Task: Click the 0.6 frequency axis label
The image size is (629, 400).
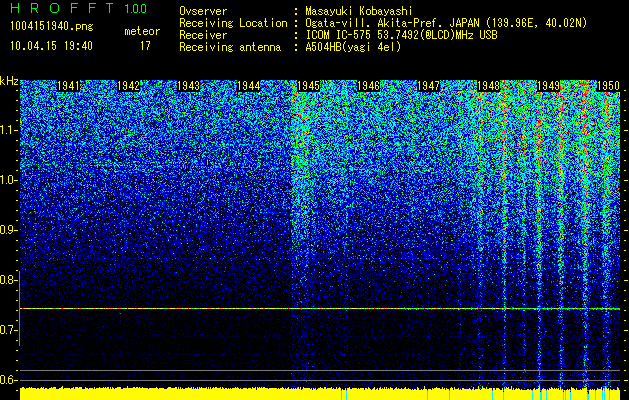Action: coord(8,380)
